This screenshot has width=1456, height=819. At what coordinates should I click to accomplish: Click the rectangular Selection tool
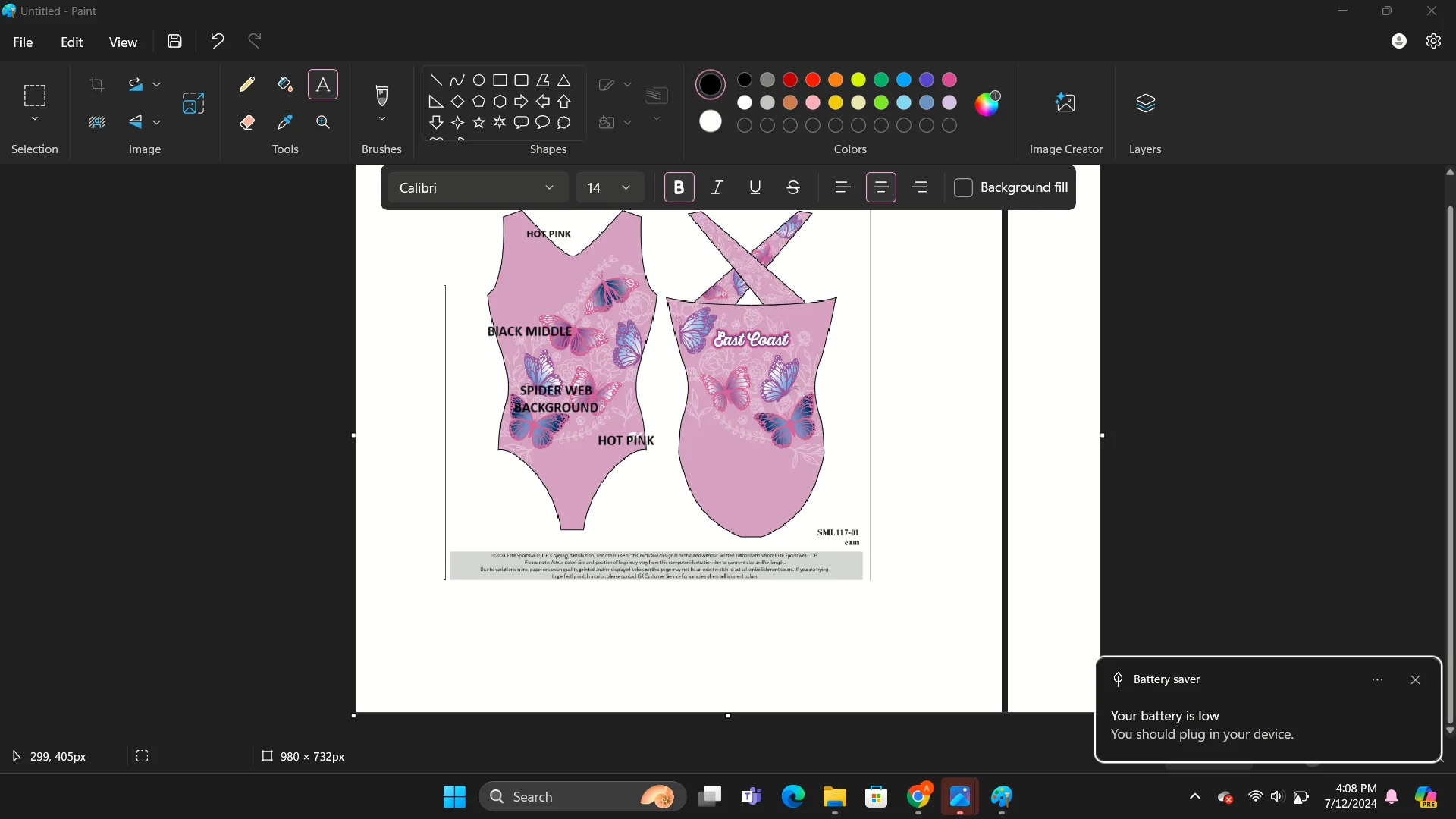pyautogui.click(x=35, y=96)
